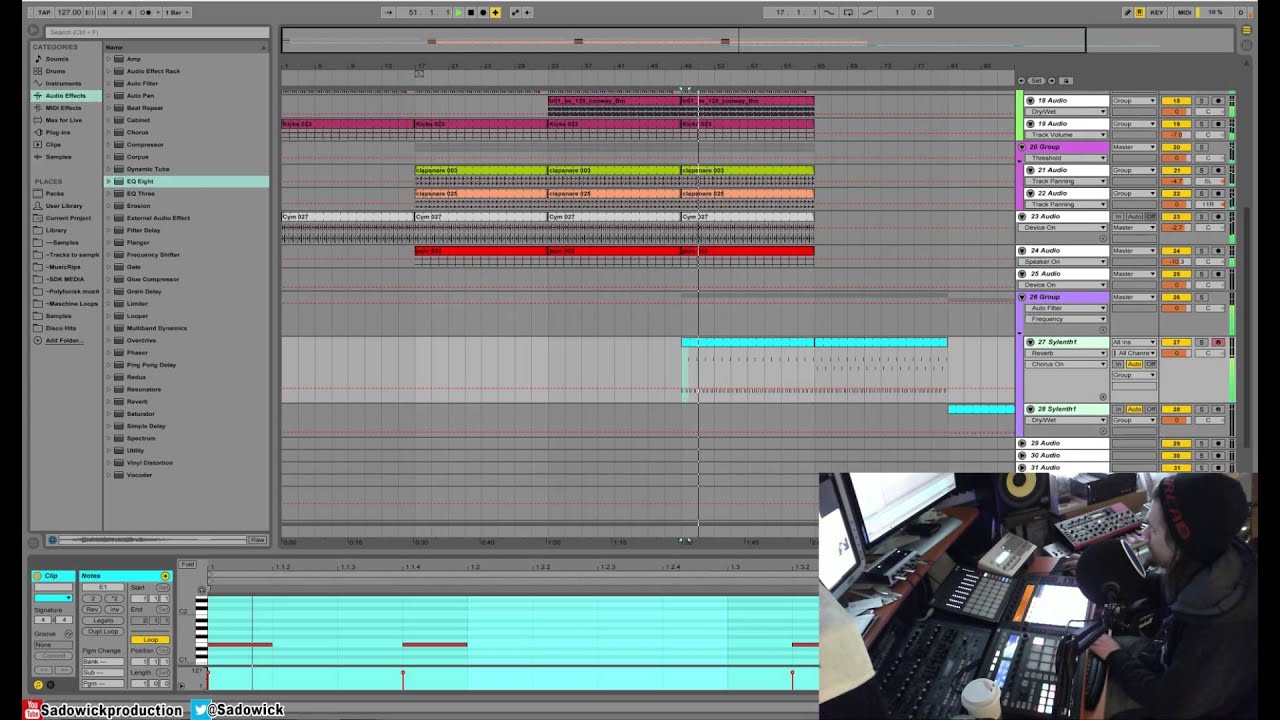Image resolution: width=1280 pixels, height=720 pixels.
Task: Click the Stop button in the transport
Action: point(471,12)
